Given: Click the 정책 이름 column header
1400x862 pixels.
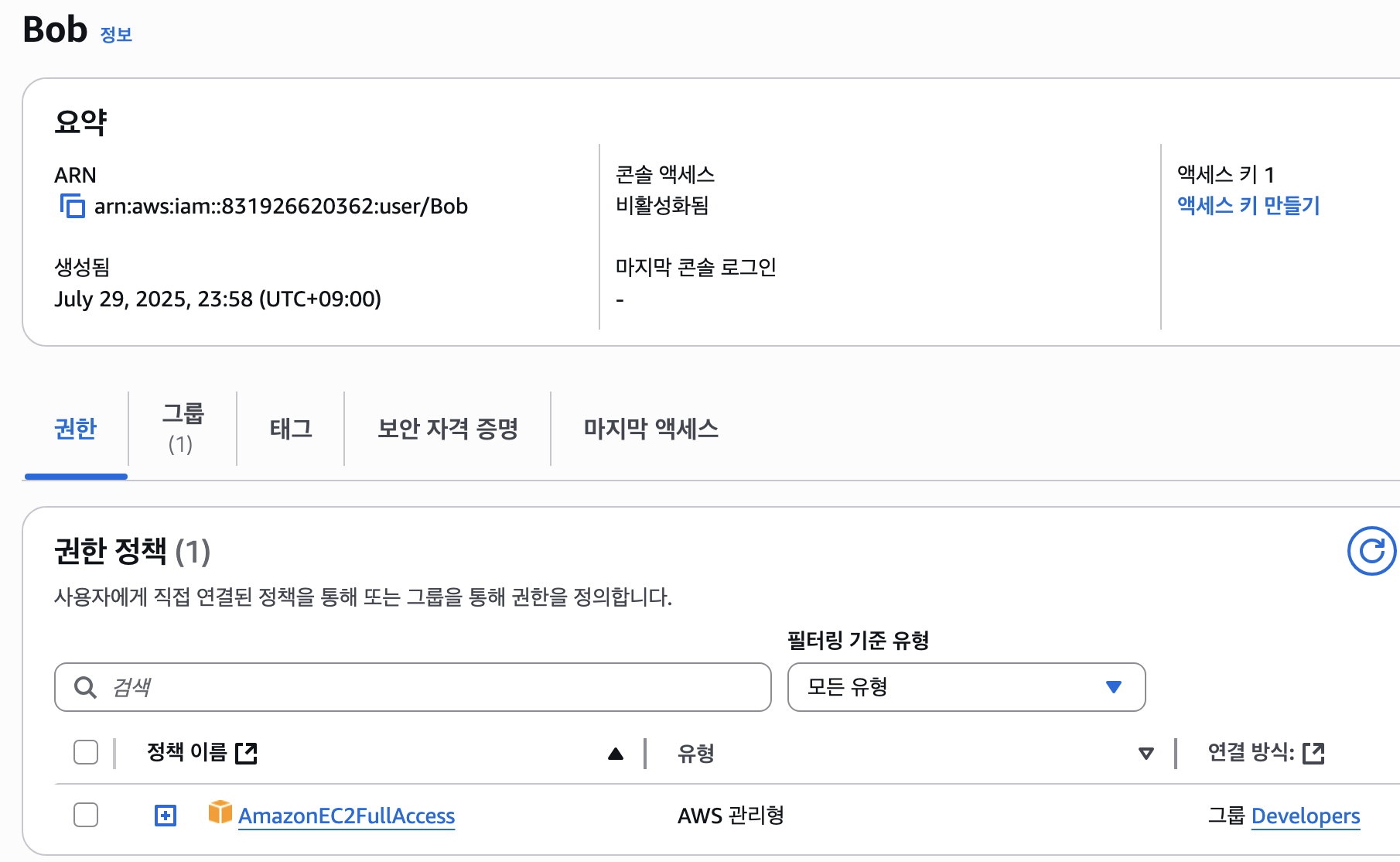Looking at the screenshot, I should click(186, 752).
